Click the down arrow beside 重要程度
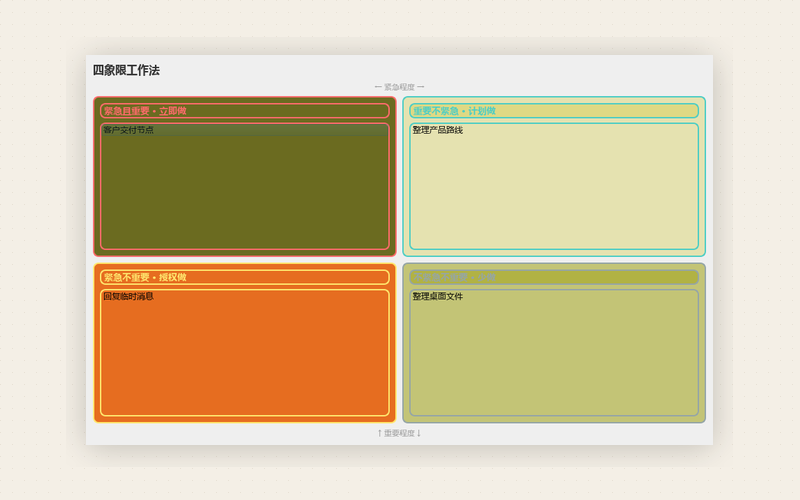800x500 pixels. coord(419,433)
